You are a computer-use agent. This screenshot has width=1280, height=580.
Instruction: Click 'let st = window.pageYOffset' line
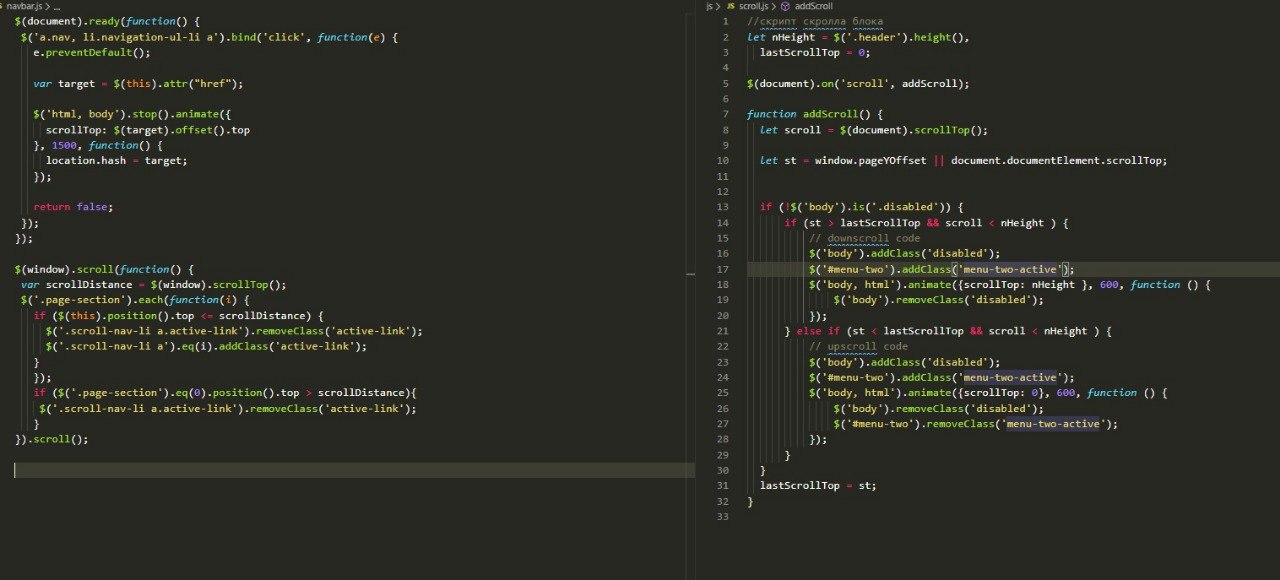coord(963,160)
